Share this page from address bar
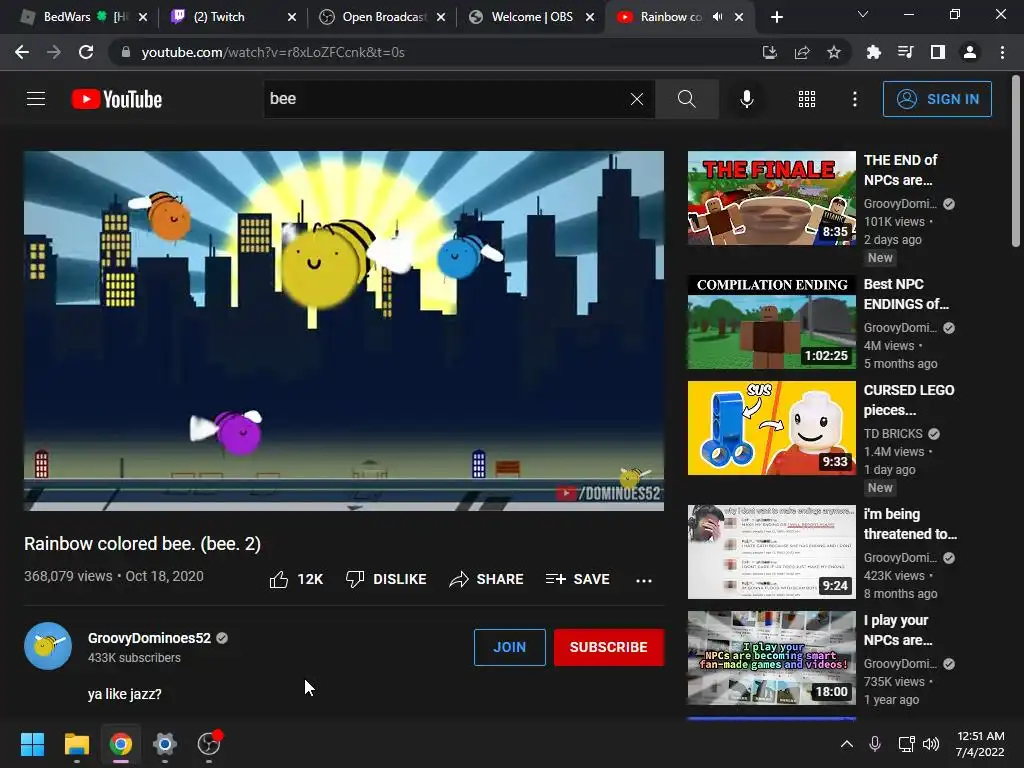Viewport: 1024px width, 768px height. [x=801, y=52]
